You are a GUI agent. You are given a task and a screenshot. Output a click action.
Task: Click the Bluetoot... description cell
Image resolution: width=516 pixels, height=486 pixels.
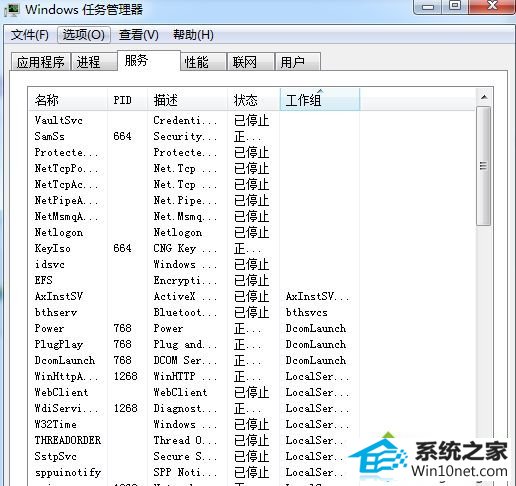185,312
